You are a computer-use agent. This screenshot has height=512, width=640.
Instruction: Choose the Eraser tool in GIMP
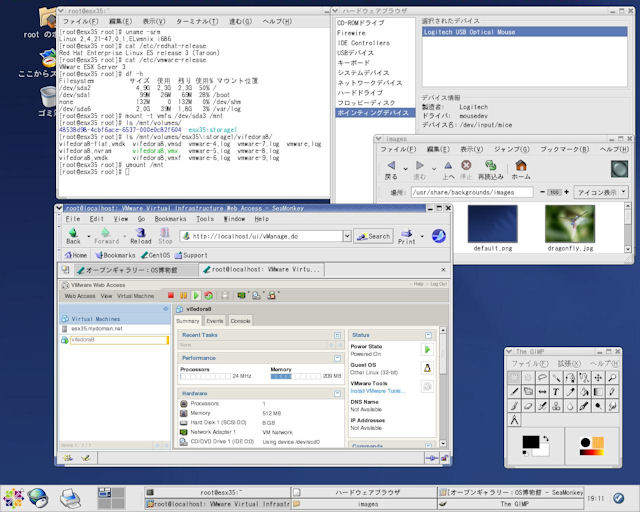(x=528, y=406)
